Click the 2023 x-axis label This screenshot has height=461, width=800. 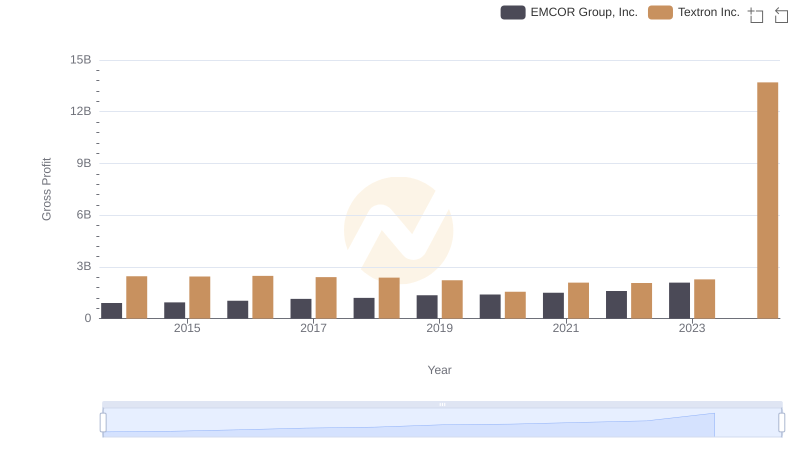click(692, 328)
